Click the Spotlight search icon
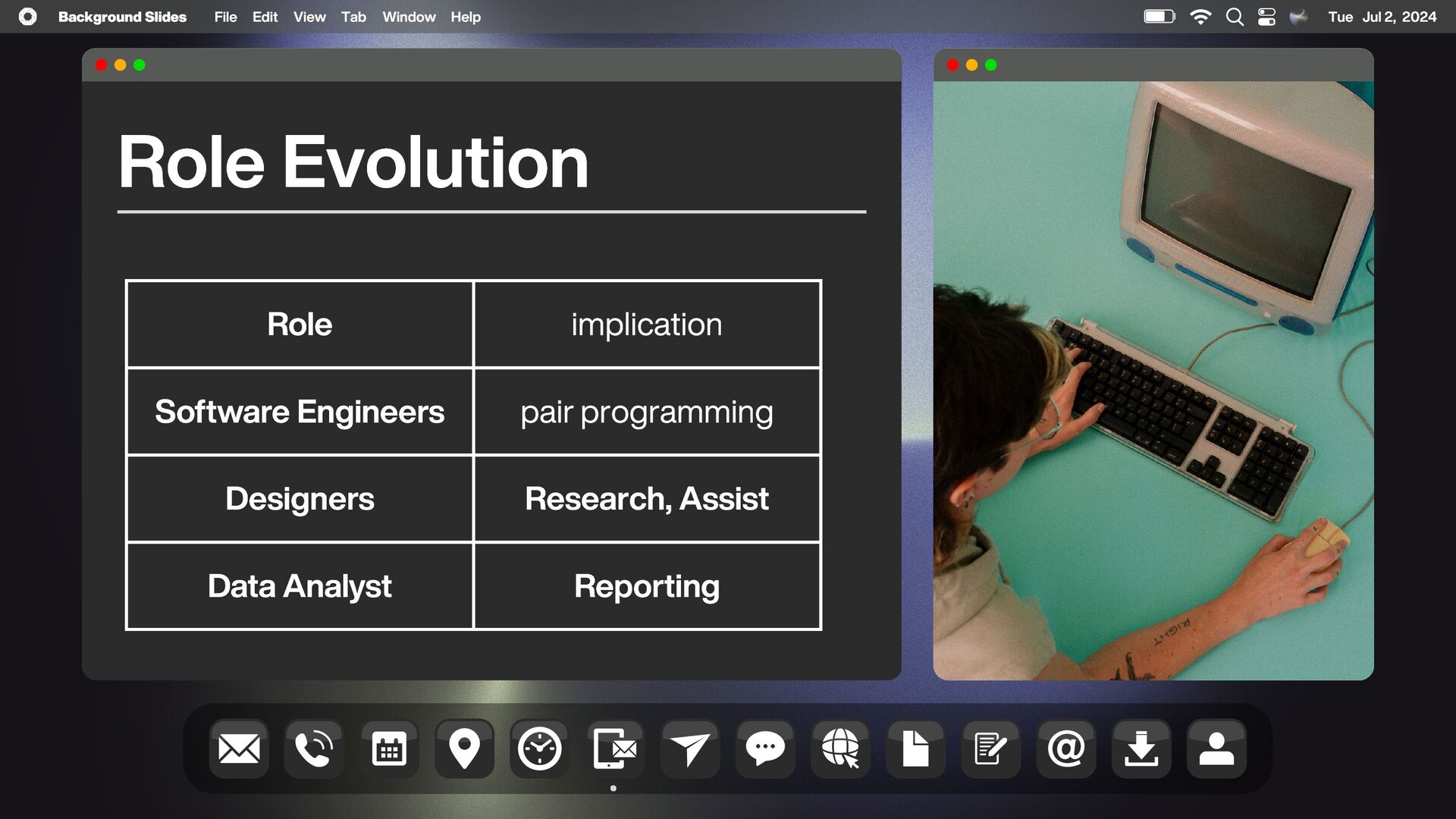 (x=1235, y=17)
